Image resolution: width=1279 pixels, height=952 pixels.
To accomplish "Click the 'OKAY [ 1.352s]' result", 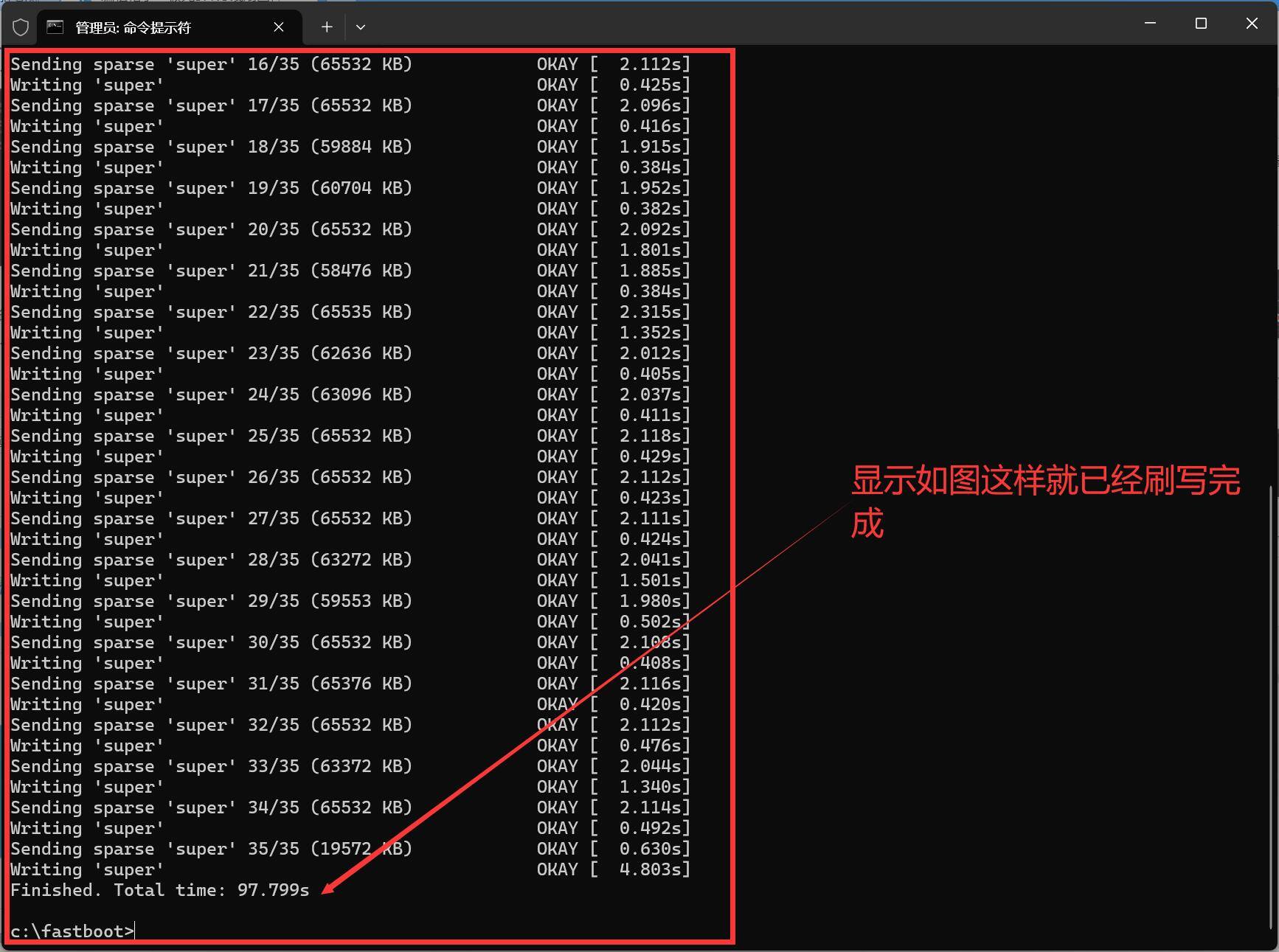I will (x=614, y=333).
